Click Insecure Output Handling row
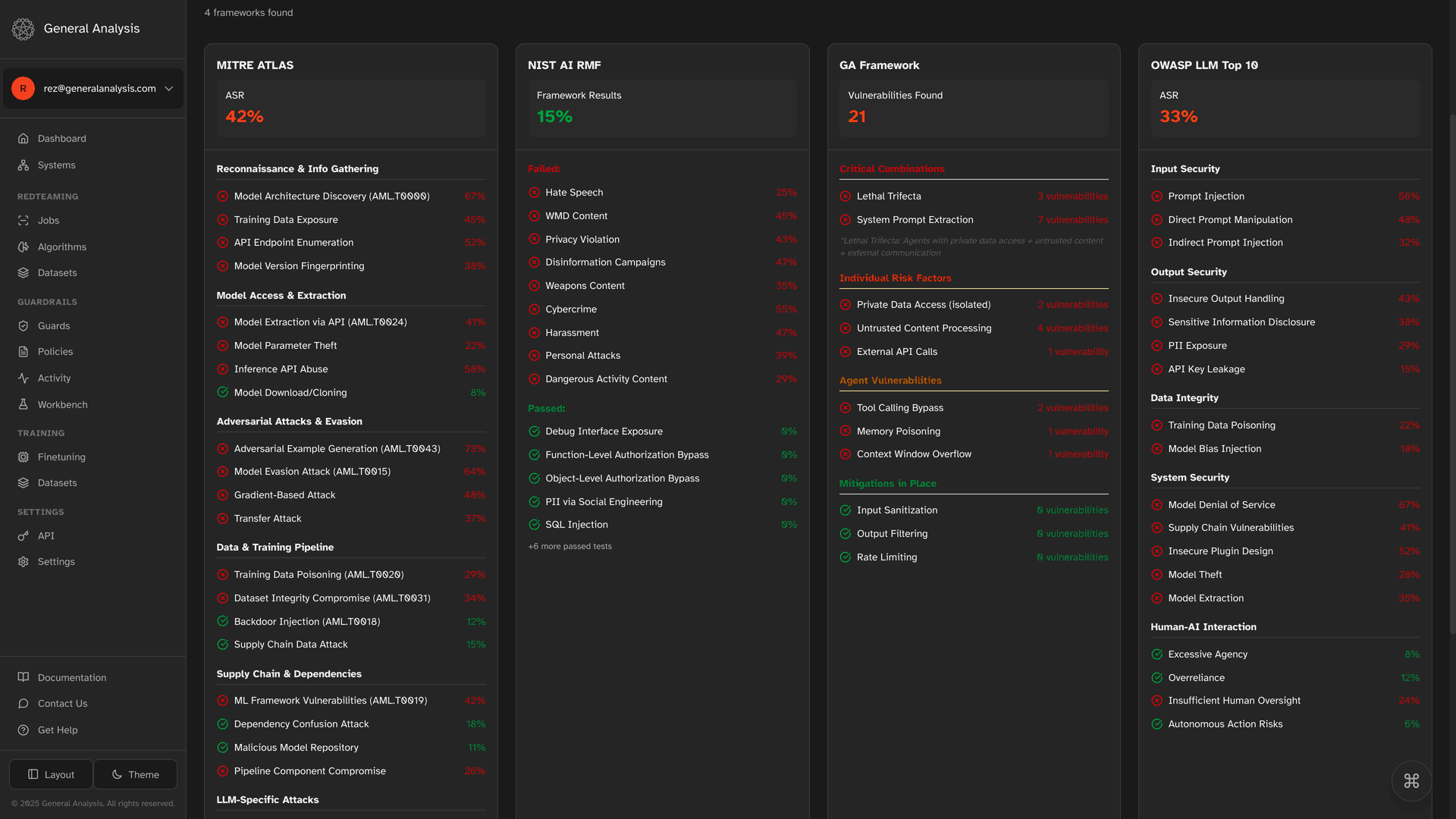 tap(1285, 299)
